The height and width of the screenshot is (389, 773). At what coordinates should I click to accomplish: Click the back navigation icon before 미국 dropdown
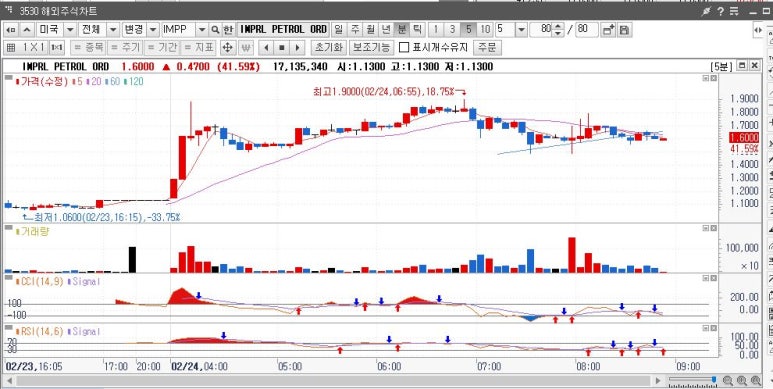click(x=12, y=30)
